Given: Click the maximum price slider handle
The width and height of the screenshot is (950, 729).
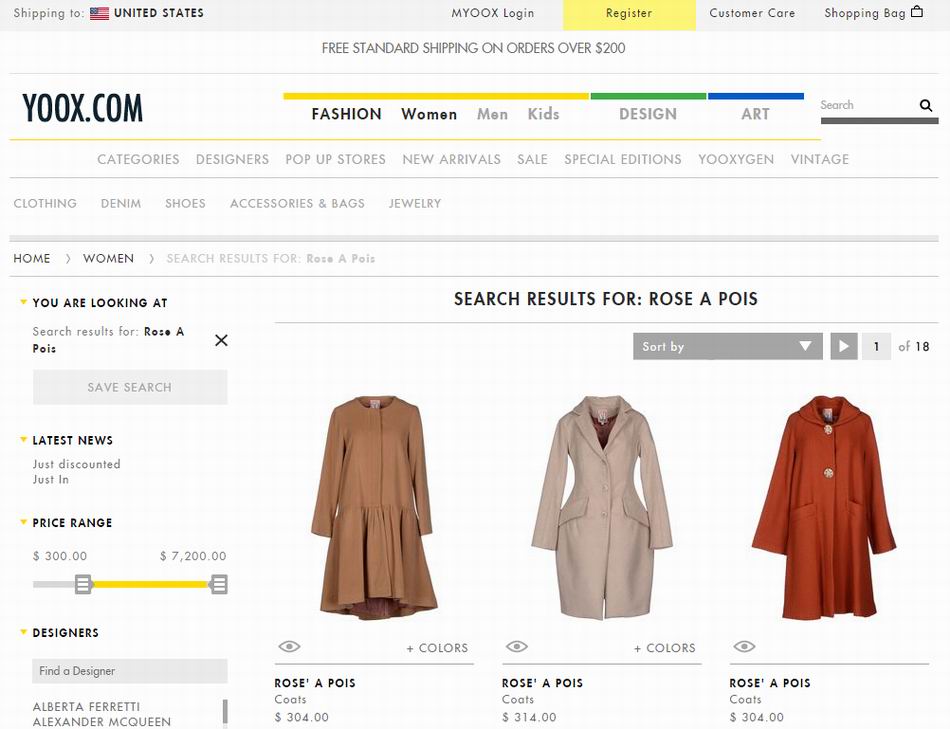Looking at the screenshot, I should coord(219,584).
